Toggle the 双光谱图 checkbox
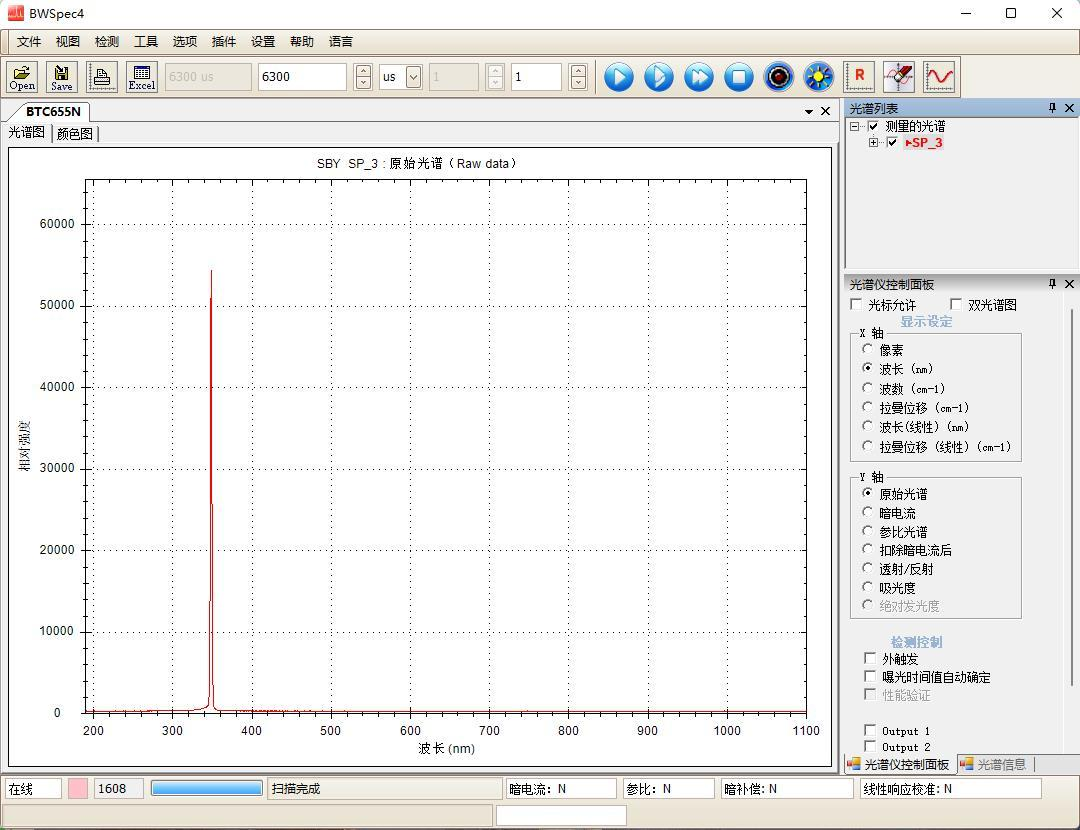Image resolution: width=1080 pixels, height=830 pixels. click(x=956, y=305)
